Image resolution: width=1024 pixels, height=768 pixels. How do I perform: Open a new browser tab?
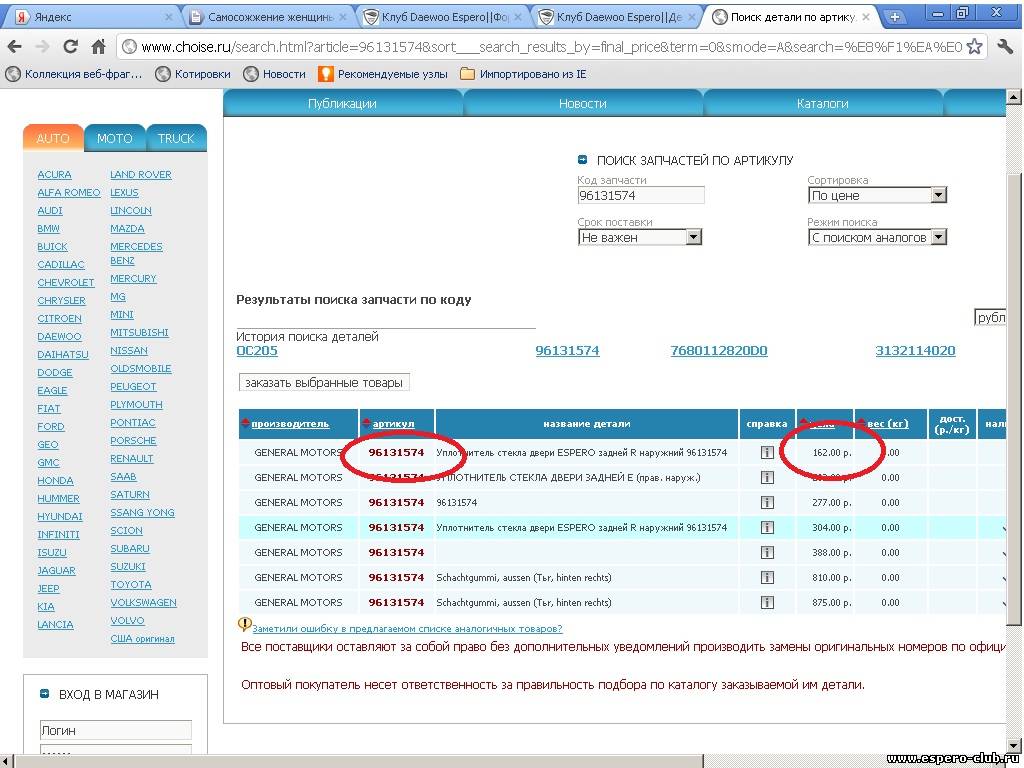[x=895, y=17]
